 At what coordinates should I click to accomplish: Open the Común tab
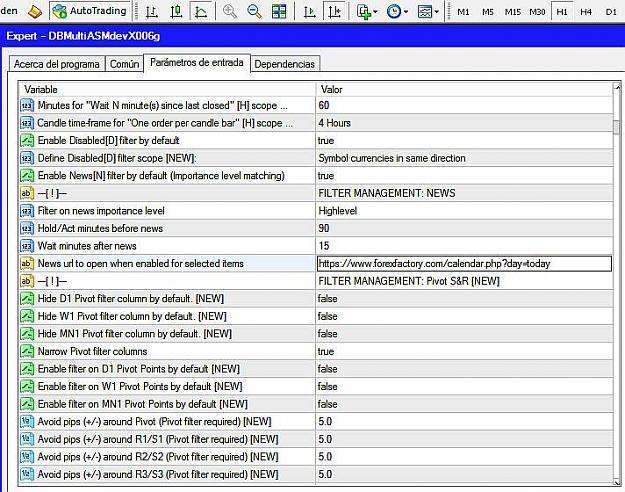pyautogui.click(x=124, y=64)
